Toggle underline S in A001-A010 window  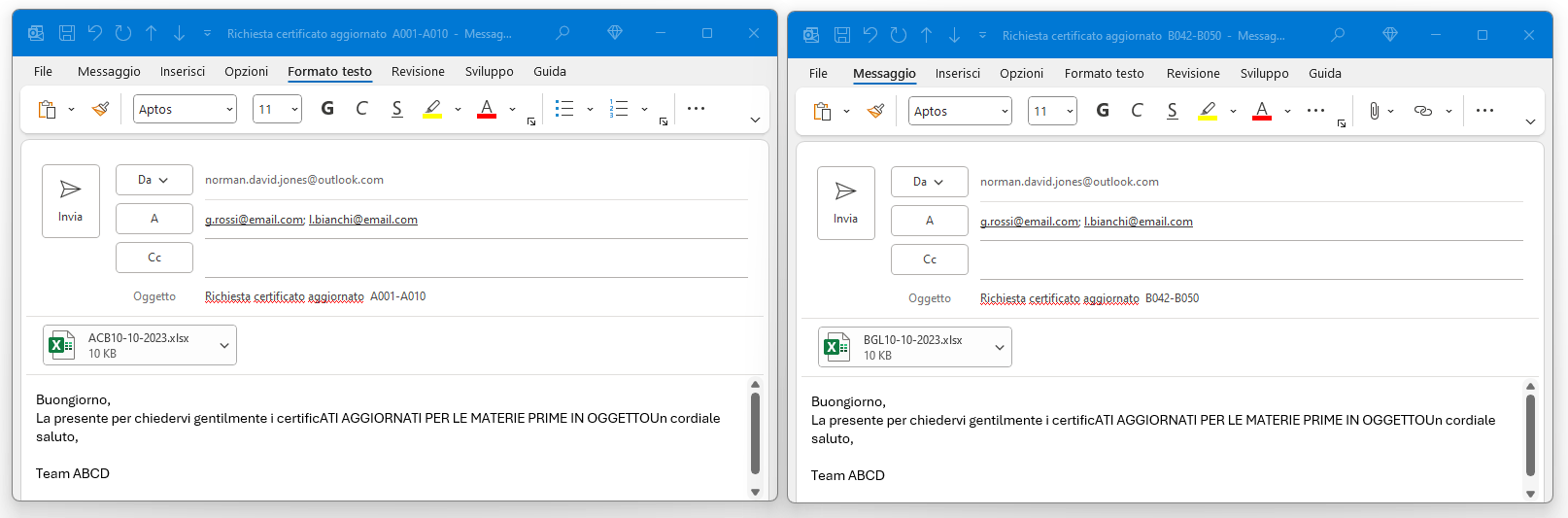click(x=396, y=109)
